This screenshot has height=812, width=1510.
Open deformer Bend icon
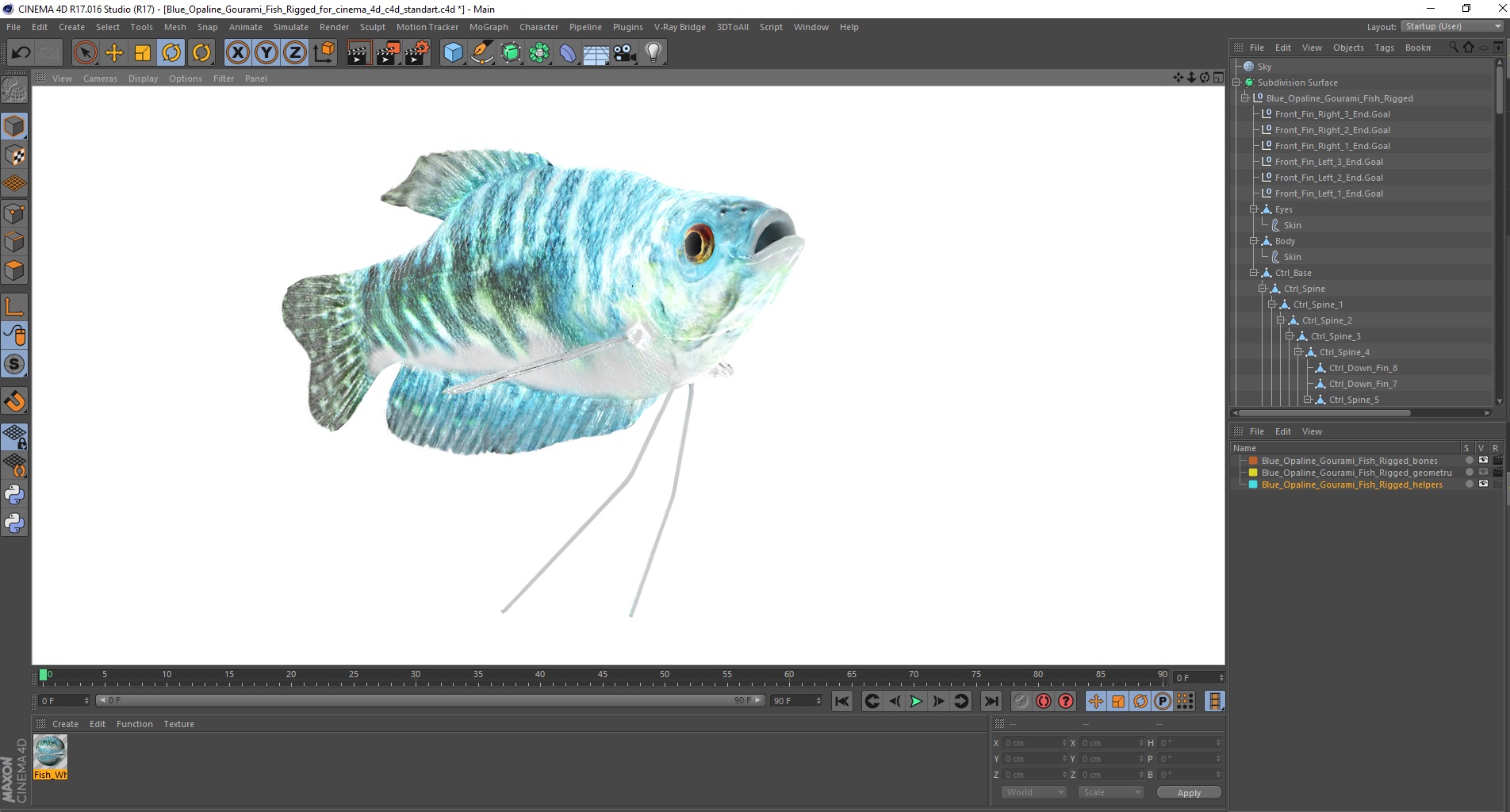pyautogui.click(x=568, y=53)
